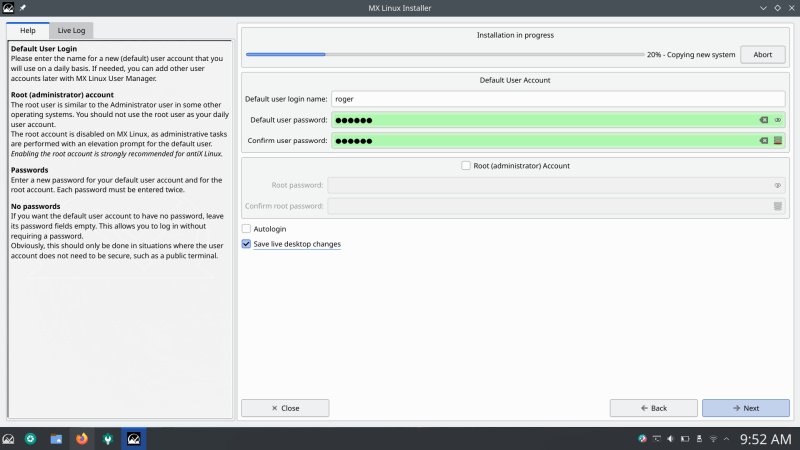800x450 pixels.
Task: Clear the Default user password field
Action: (764, 120)
